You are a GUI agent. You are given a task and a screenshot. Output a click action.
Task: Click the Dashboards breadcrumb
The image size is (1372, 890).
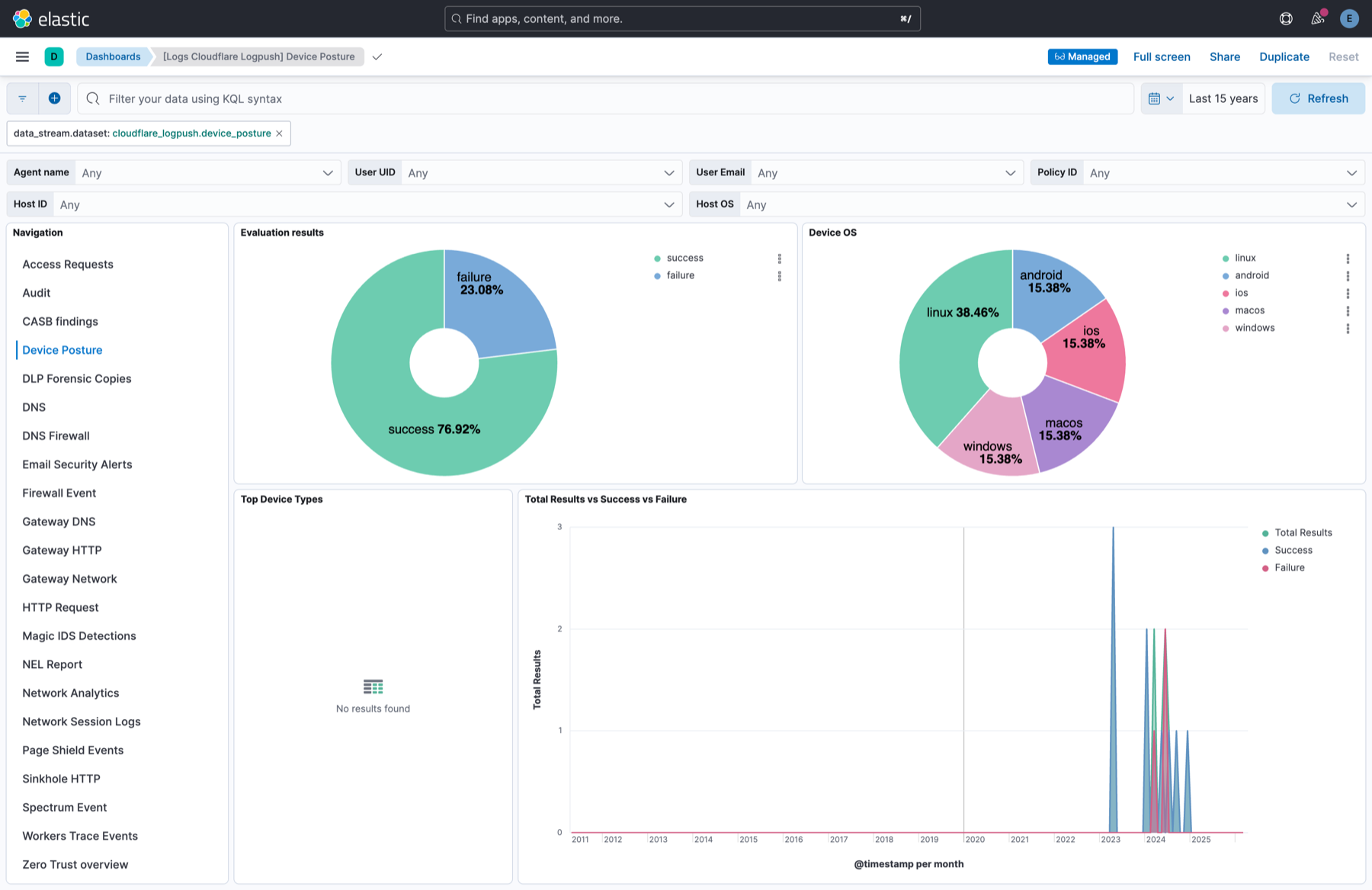point(113,56)
